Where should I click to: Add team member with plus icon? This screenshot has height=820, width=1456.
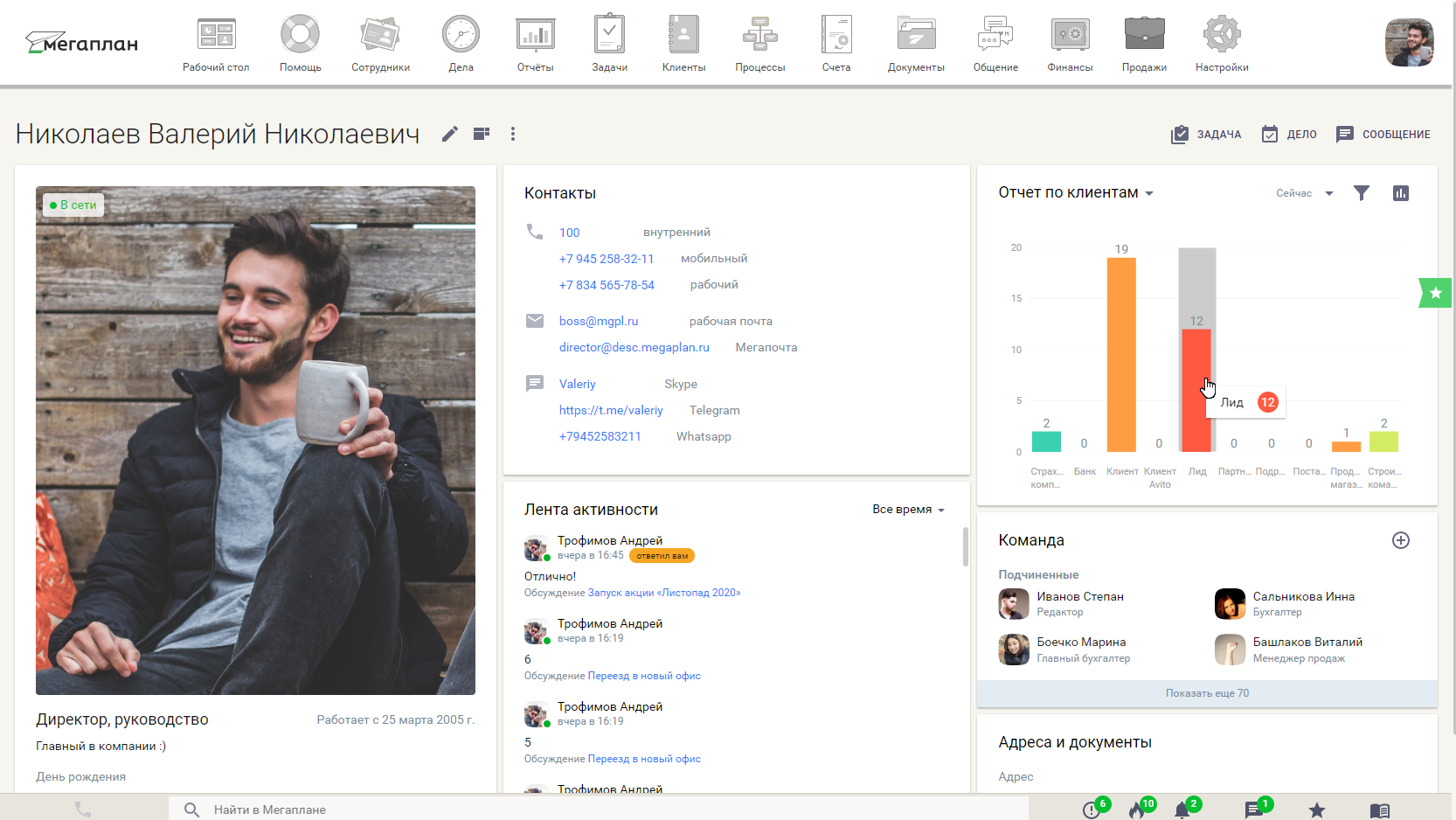pos(1400,540)
